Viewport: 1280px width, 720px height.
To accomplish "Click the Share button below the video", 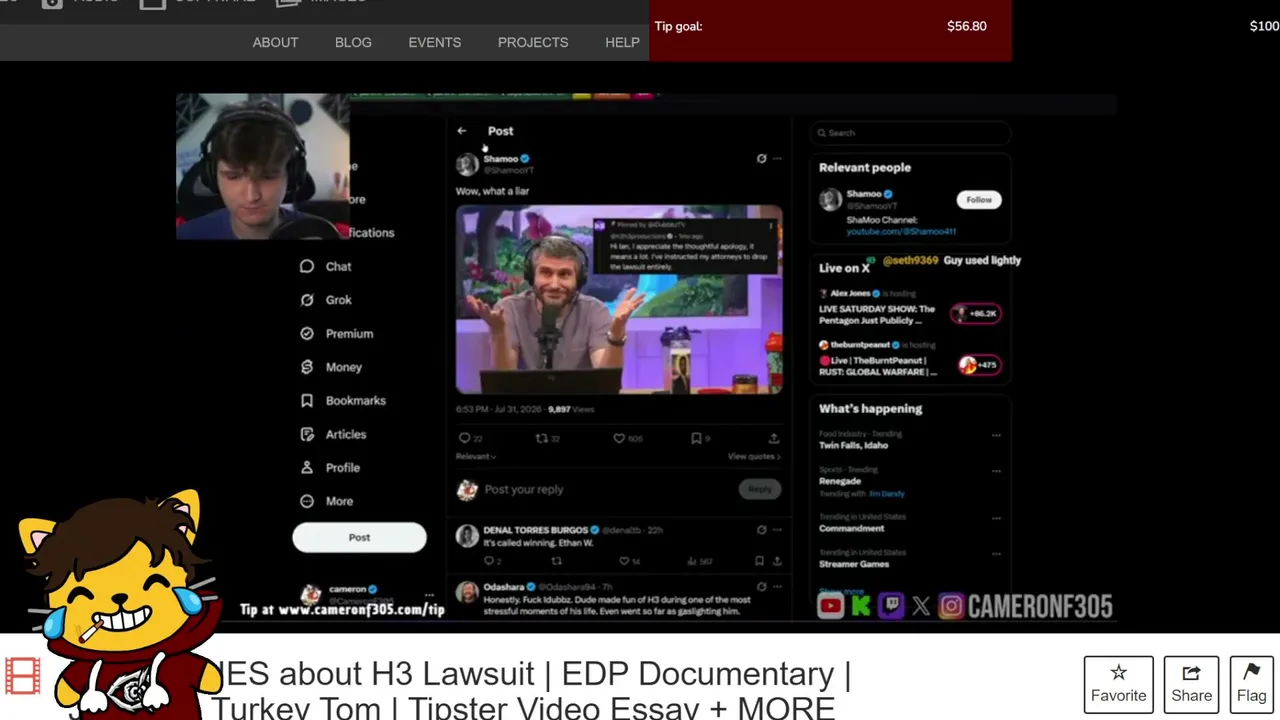I will [1191, 684].
